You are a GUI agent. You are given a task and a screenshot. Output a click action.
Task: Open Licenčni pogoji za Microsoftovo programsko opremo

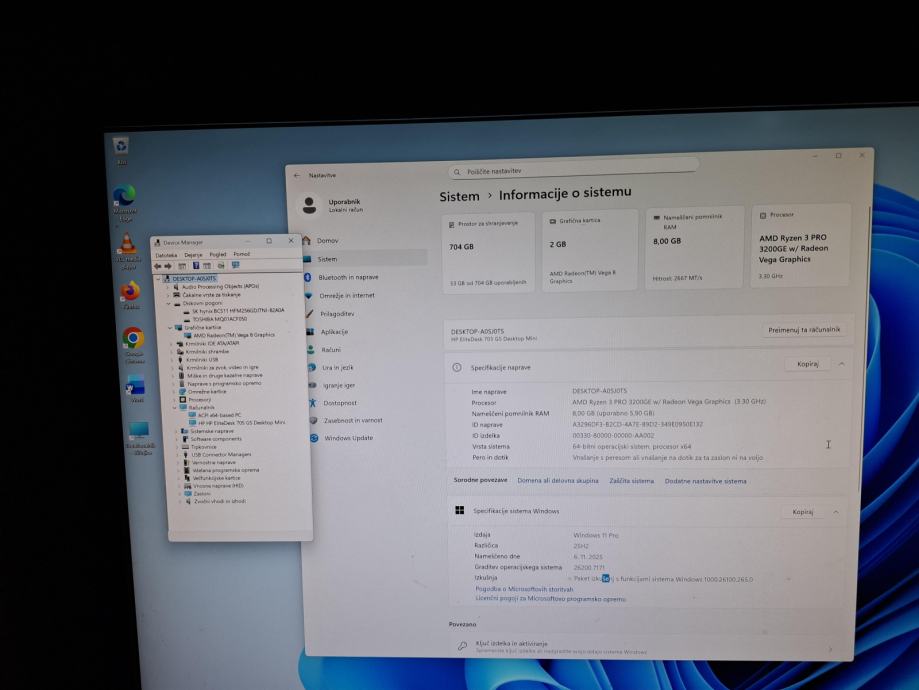click(550, 599)
